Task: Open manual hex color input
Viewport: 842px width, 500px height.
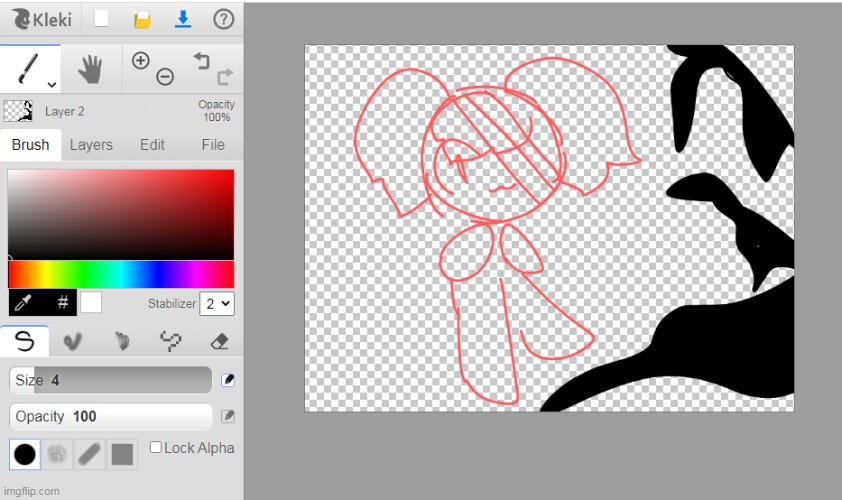Action: (x=62, y=302)
